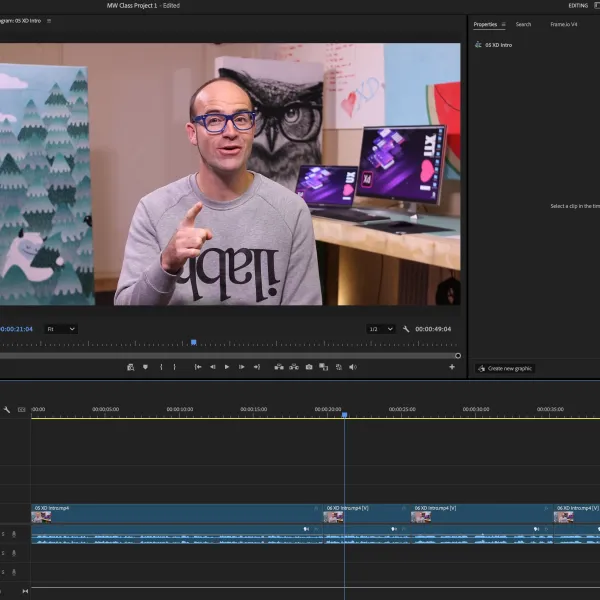Step back one frame
The width and height of the screenshot is (600, 600).
[212, 367]
